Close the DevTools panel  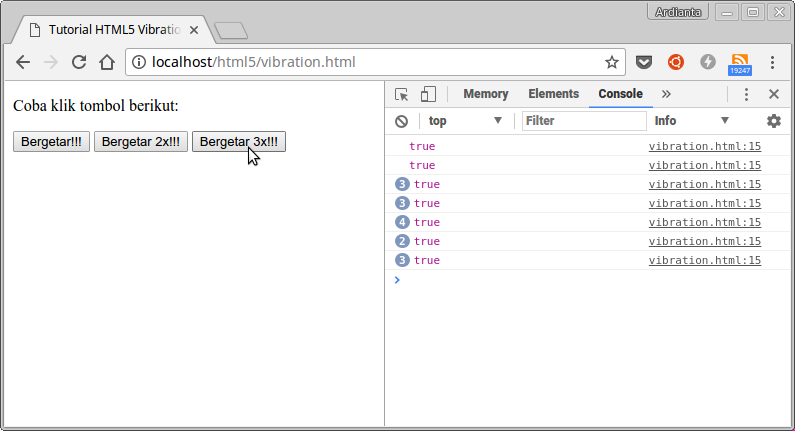click(x=773, y=94)
